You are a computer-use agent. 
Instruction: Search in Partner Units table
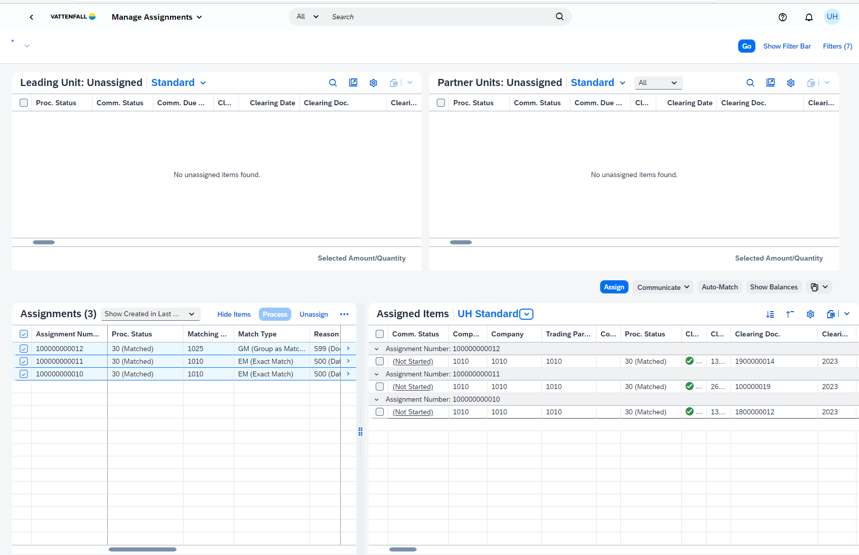[x=750, y=83]
